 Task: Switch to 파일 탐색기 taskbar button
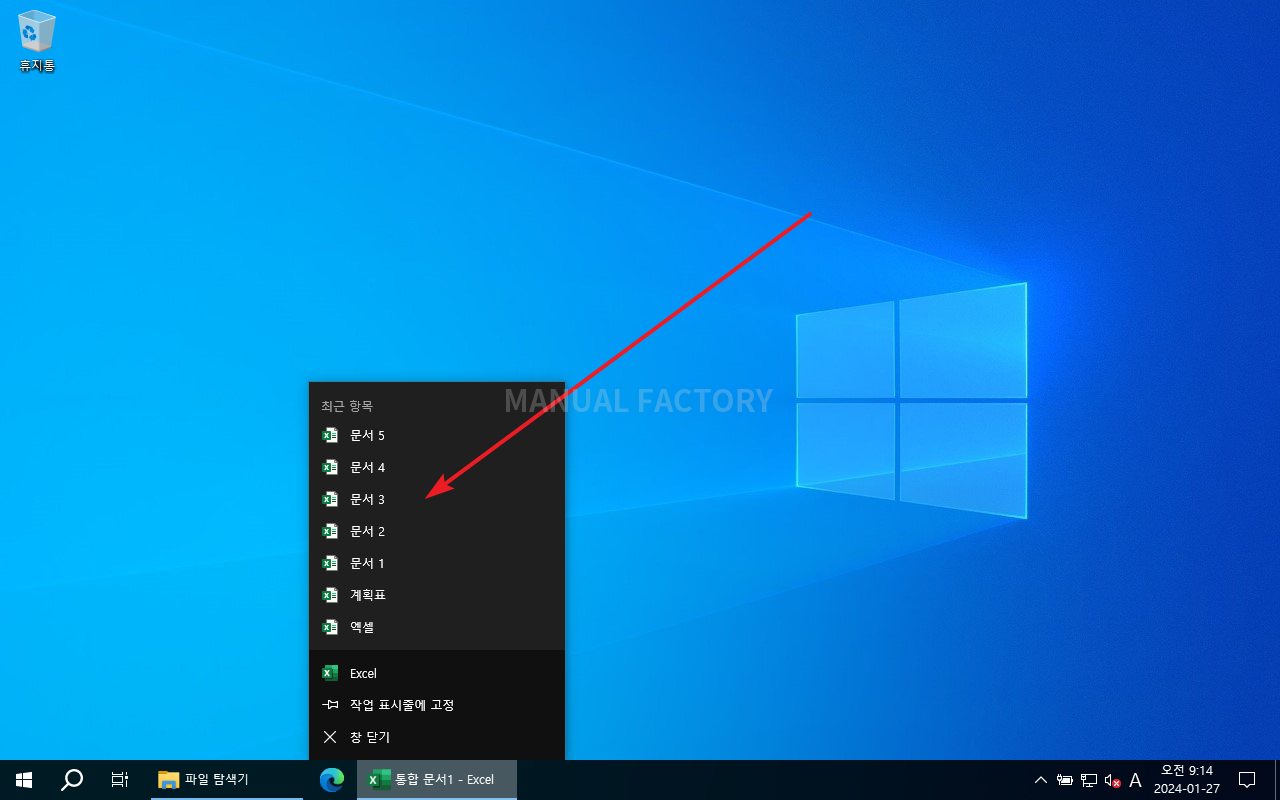(x=228, y=780)
